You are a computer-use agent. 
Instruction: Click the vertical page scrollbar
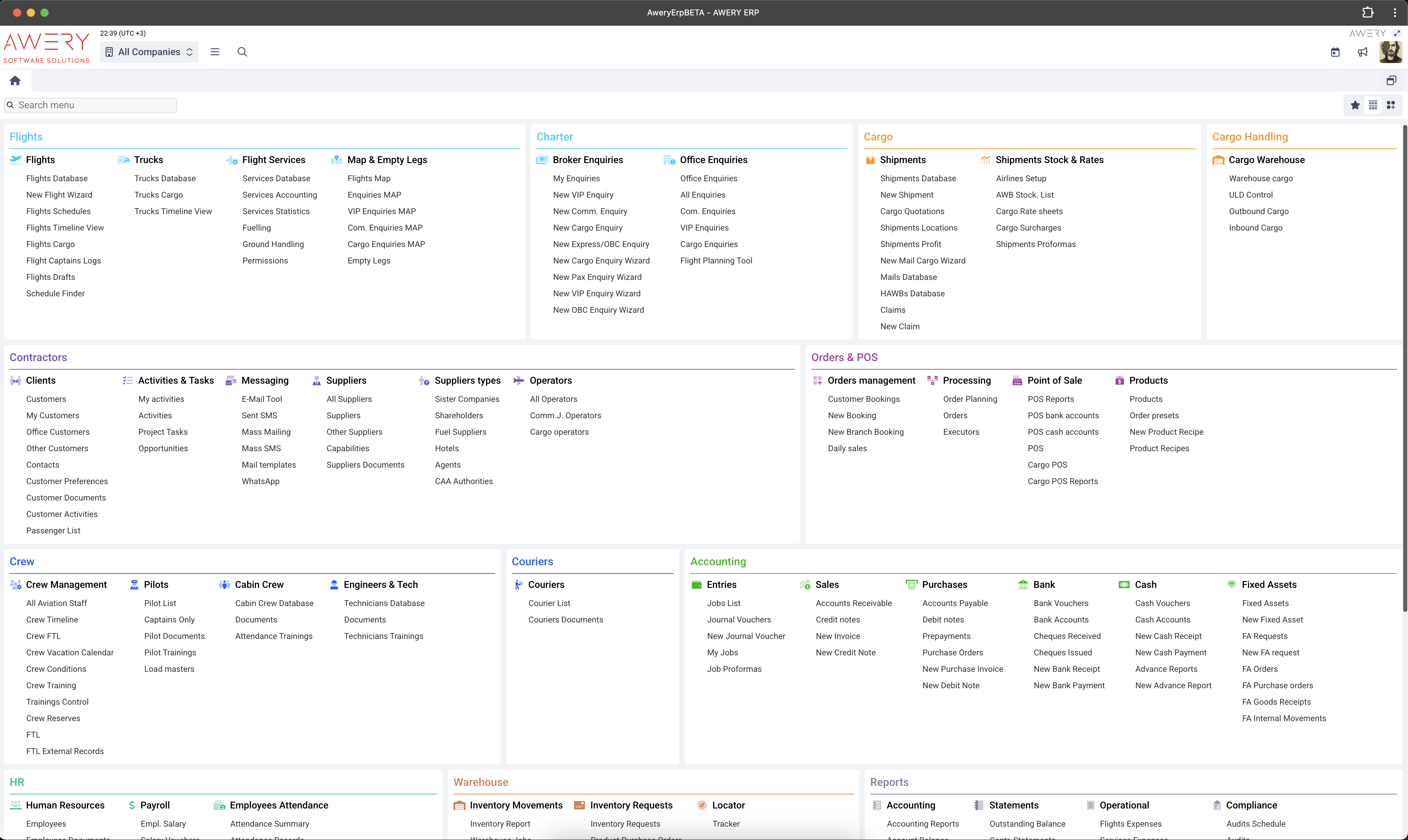pyautogui.click(x=1405, y=368)
